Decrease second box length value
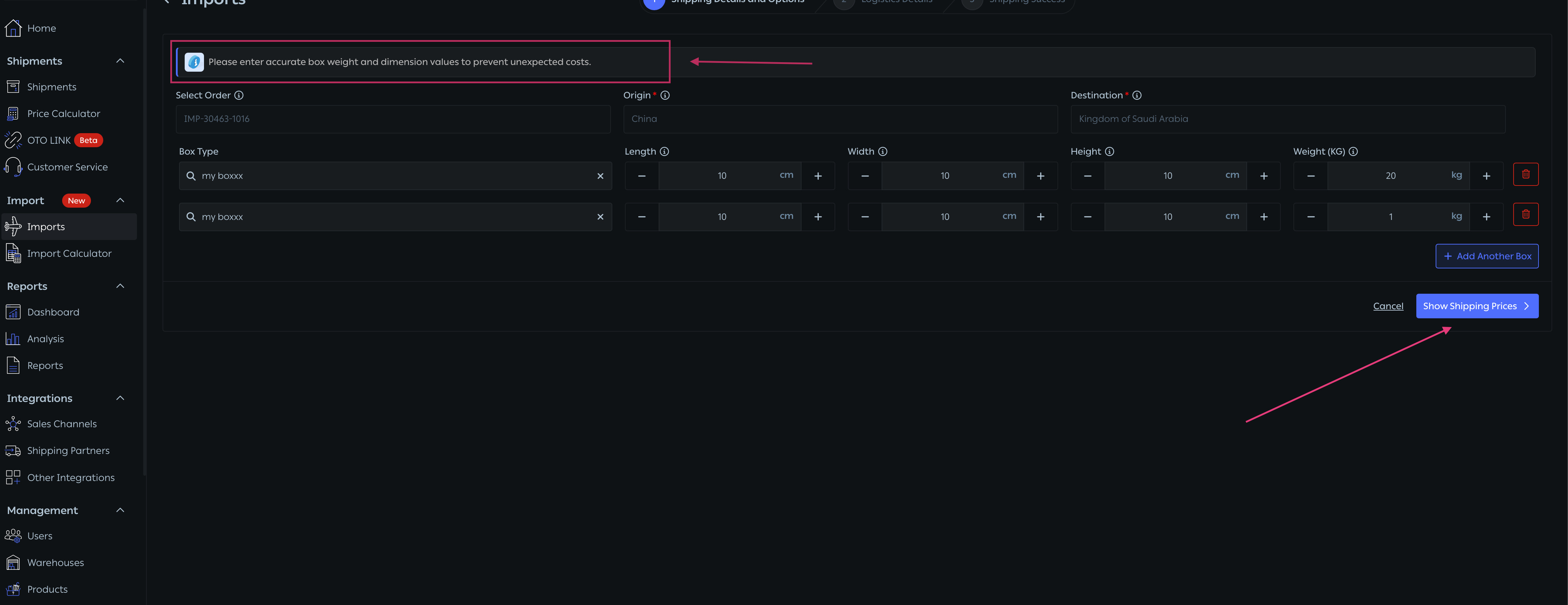Viewport: 1568px width, 605px height. point(641,217)
